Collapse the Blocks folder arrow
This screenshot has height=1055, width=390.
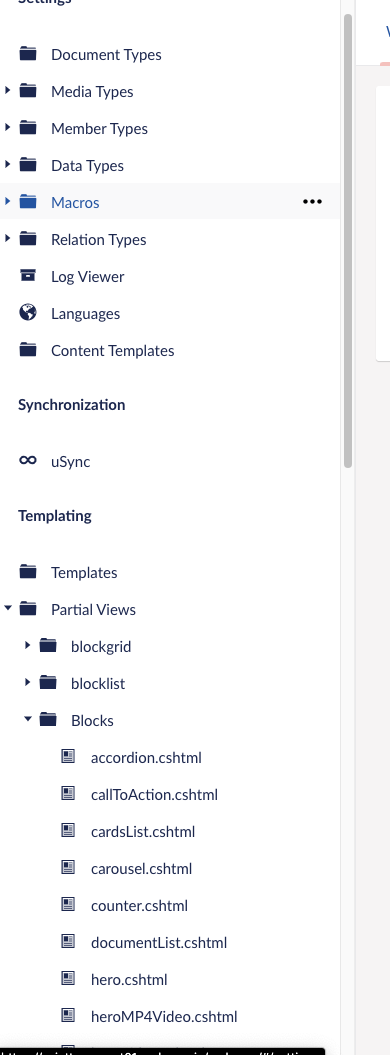pos(28,719)
